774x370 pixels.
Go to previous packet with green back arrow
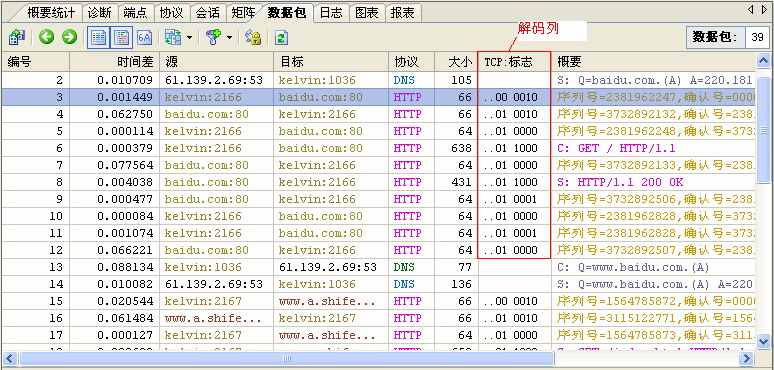click(x=46, y=37)
